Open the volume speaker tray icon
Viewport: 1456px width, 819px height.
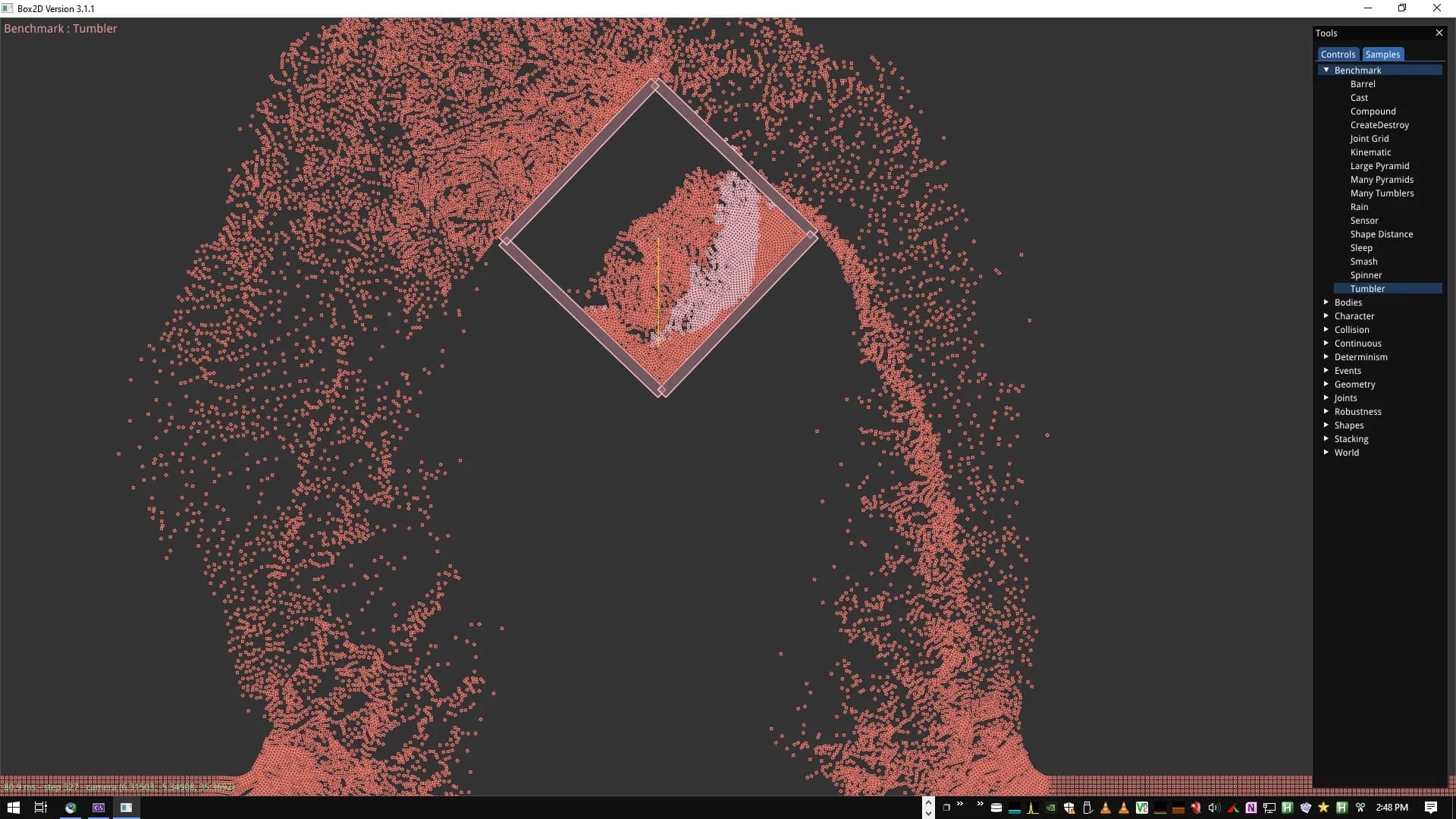1213,808
